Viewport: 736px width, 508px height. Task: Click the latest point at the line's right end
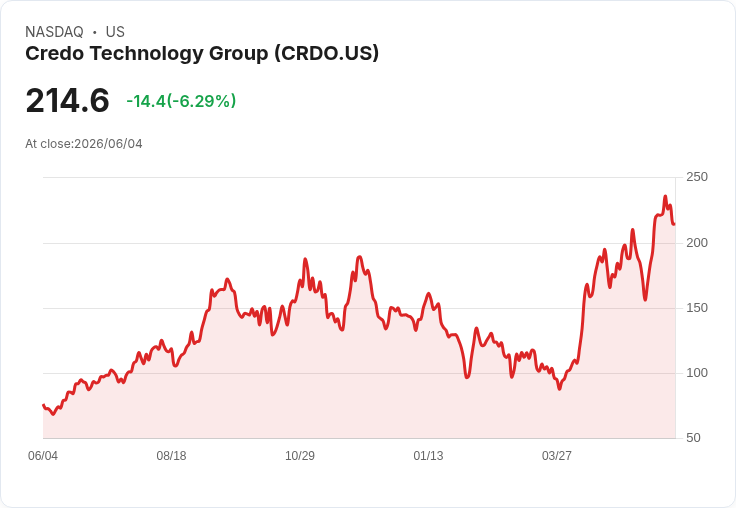tap(675, 224)
